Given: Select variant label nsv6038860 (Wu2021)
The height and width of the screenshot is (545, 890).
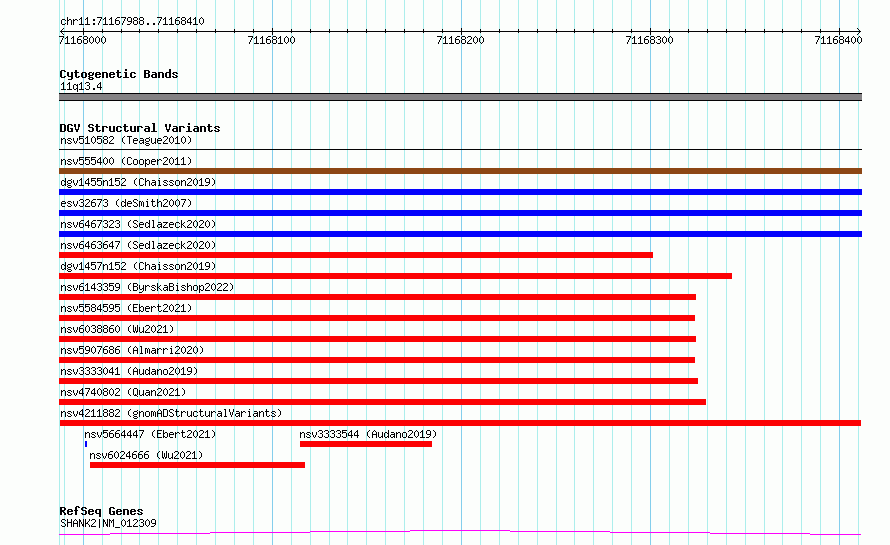Looking at the screenshot, I should [x=117, y=329].
